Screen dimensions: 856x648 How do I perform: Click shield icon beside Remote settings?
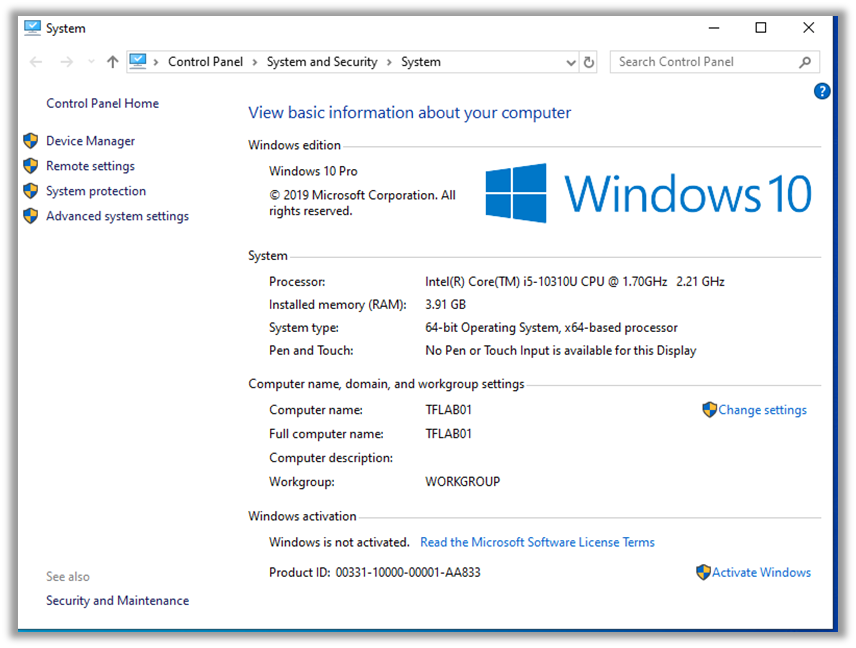tap(31, 166)
